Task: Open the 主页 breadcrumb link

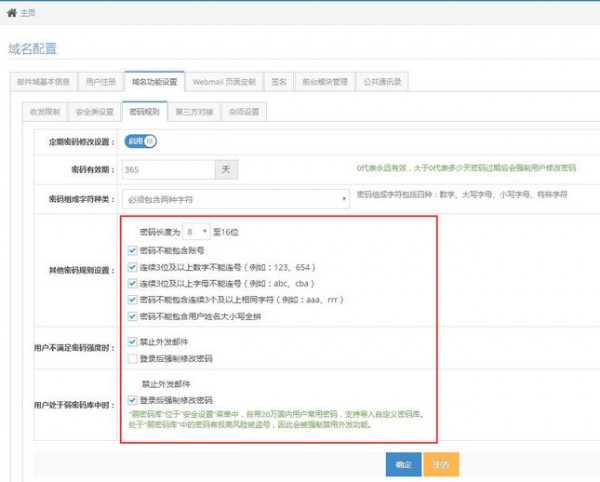Action: point(28,13)
